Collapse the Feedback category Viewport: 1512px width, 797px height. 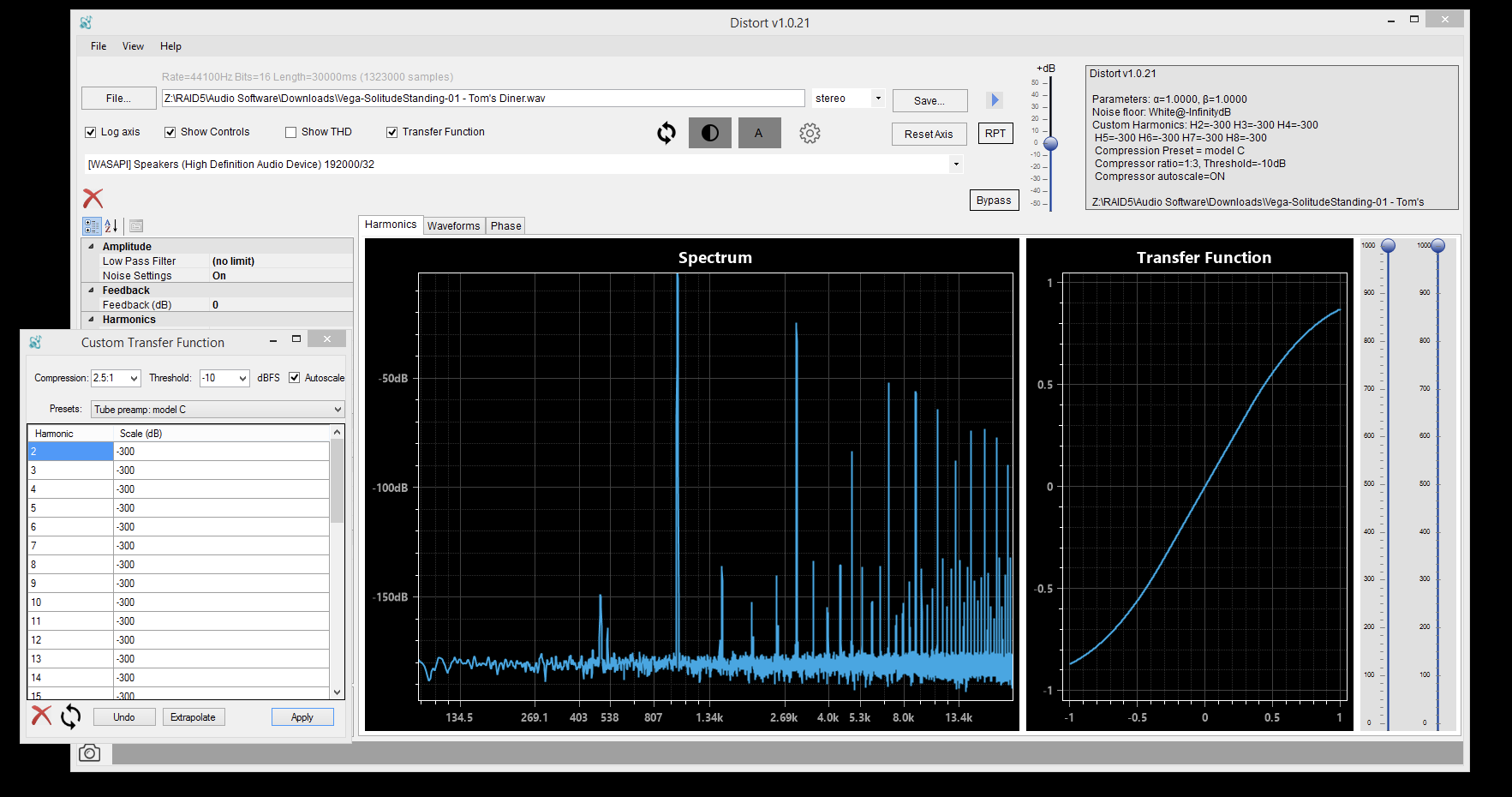coord(92,291)
